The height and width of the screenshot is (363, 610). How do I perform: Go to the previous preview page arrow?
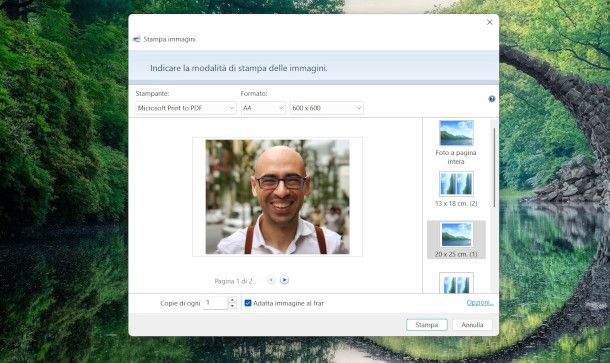click(x=271, y=280)
